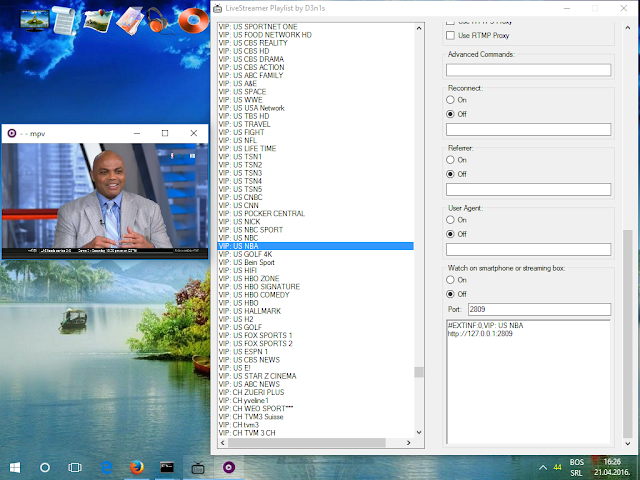
Task: Click the channel list horizontal scrollbar thumb
Action: [x=307, y=442]
